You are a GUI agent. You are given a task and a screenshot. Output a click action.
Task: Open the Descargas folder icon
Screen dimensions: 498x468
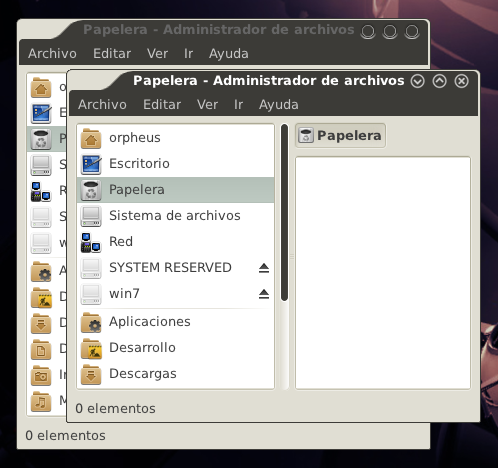click(91, 374)
